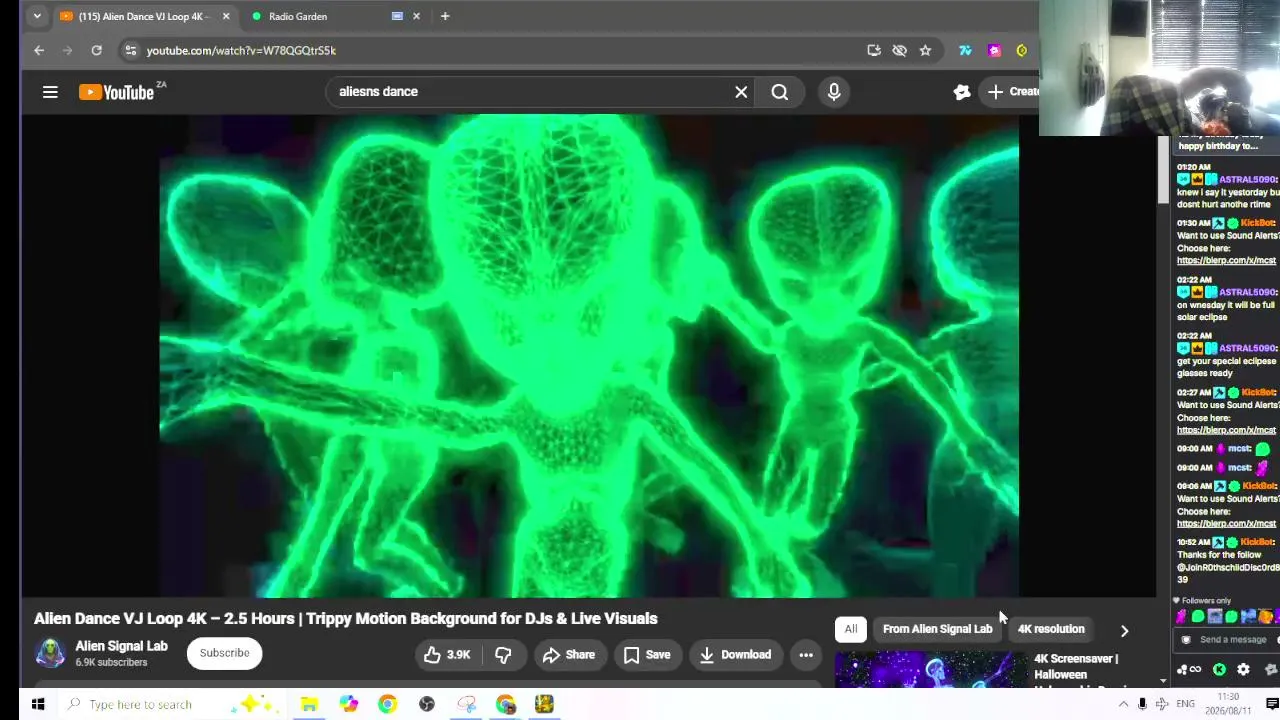Viewport: 1280px width, 720px height.
Task: Share the Alien Dance video
Action: tap(568, 655)
